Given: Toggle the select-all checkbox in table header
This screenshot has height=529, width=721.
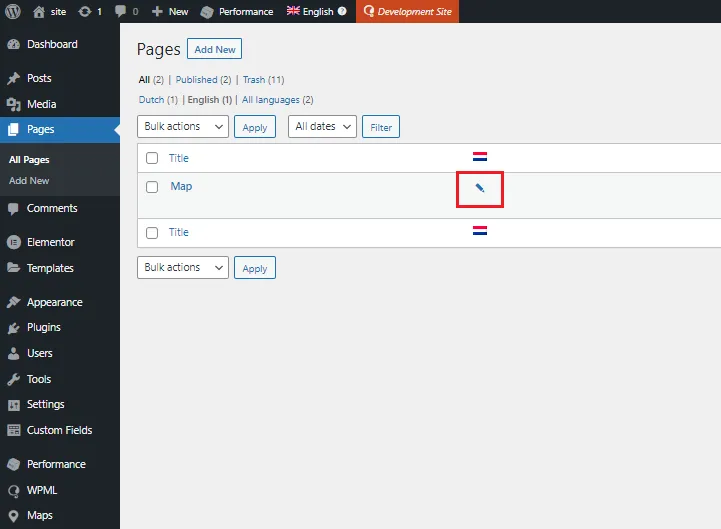Looking at the screenshot, I should (x=152, y=158).
